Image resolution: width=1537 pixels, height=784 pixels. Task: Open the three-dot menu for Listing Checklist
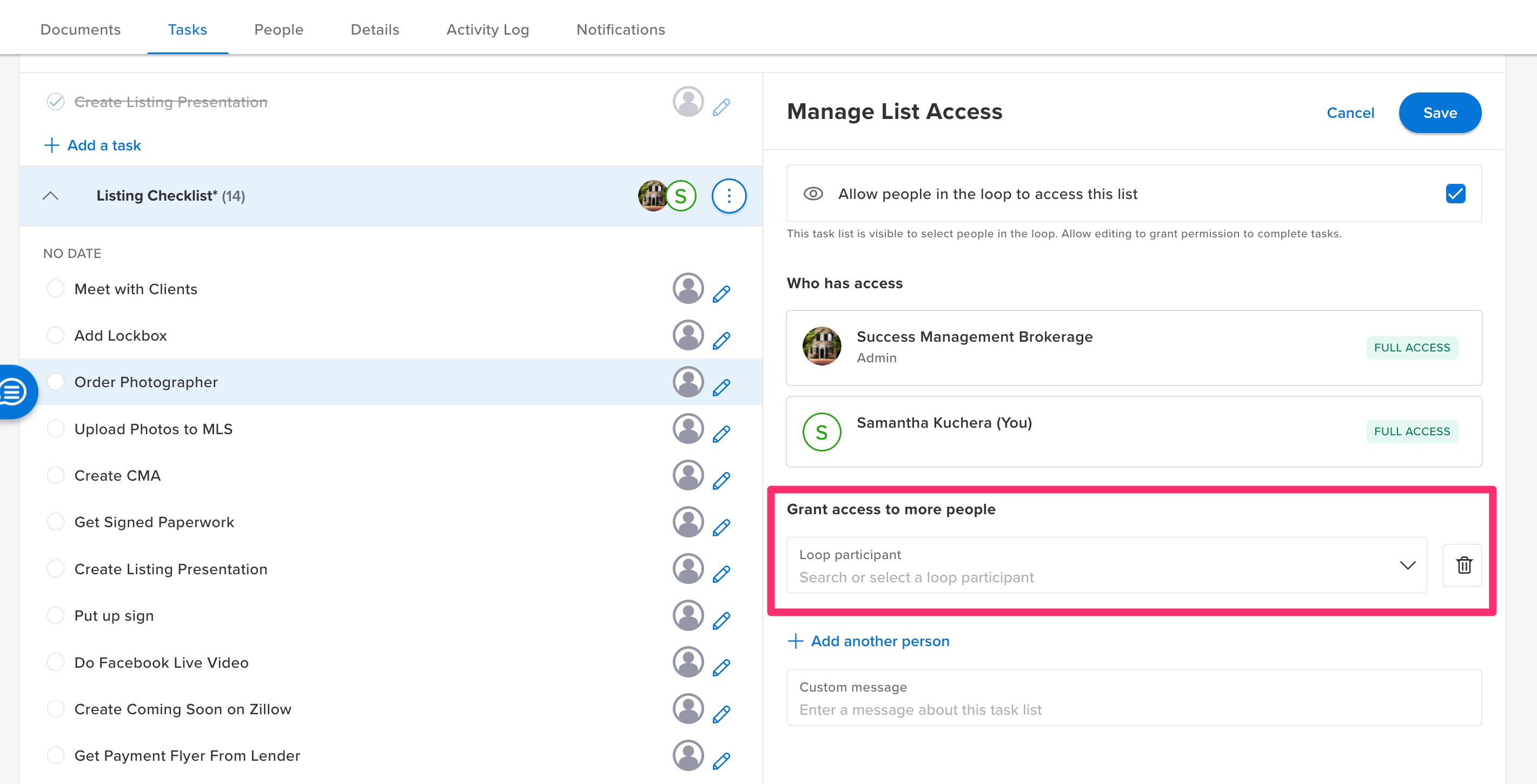tap(728, 196)
